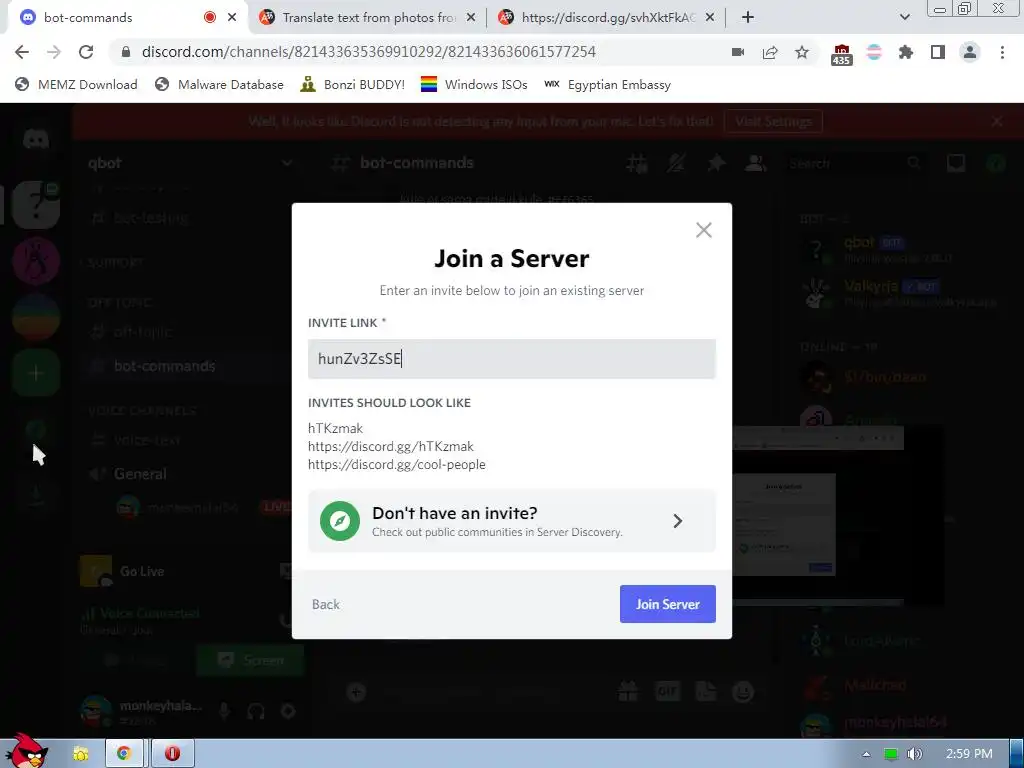1024x768 pixels.
Task: Open the threads icon in header
Action: (637, 163)
